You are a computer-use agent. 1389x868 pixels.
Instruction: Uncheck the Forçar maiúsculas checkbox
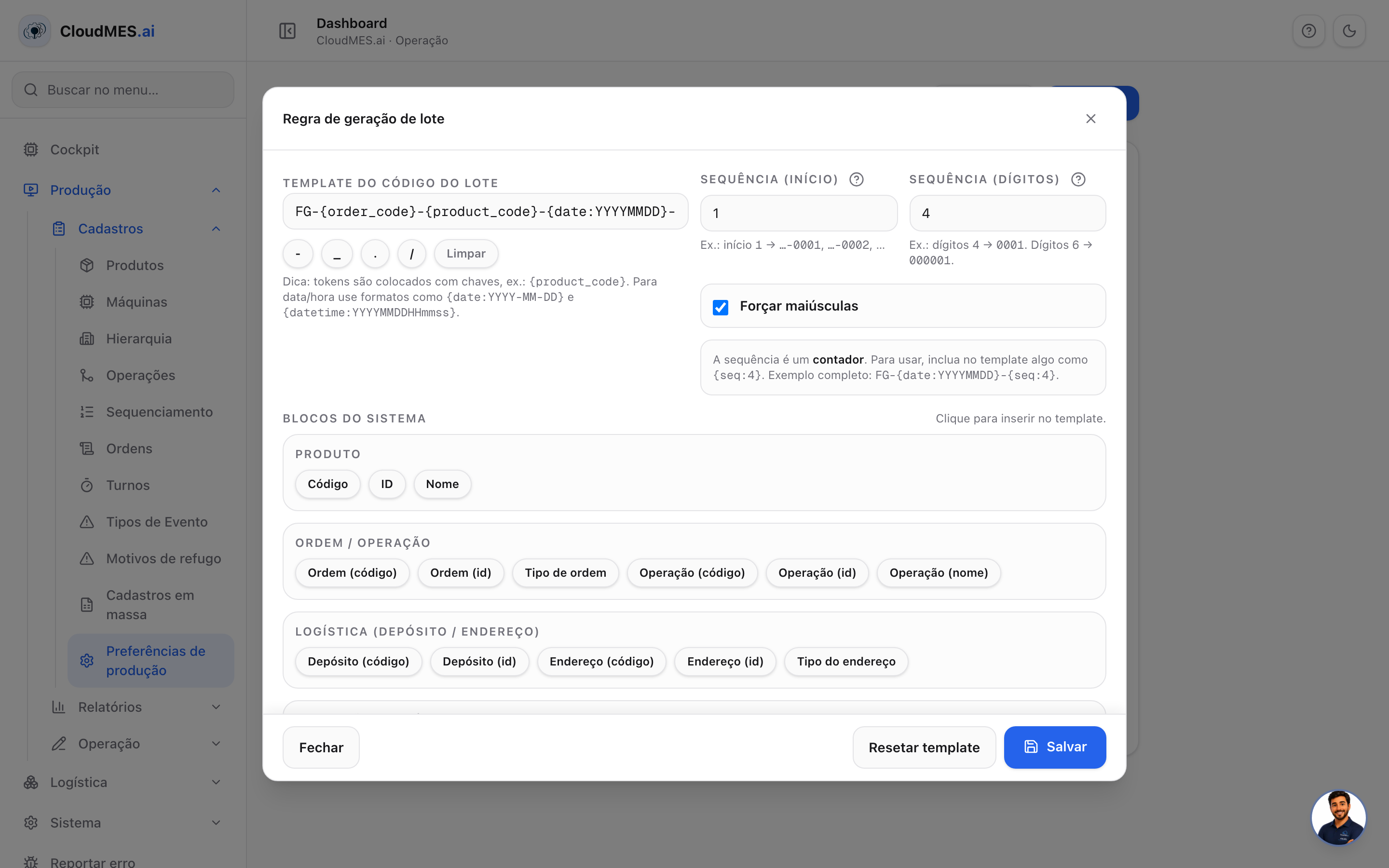(x=721, y=307)
